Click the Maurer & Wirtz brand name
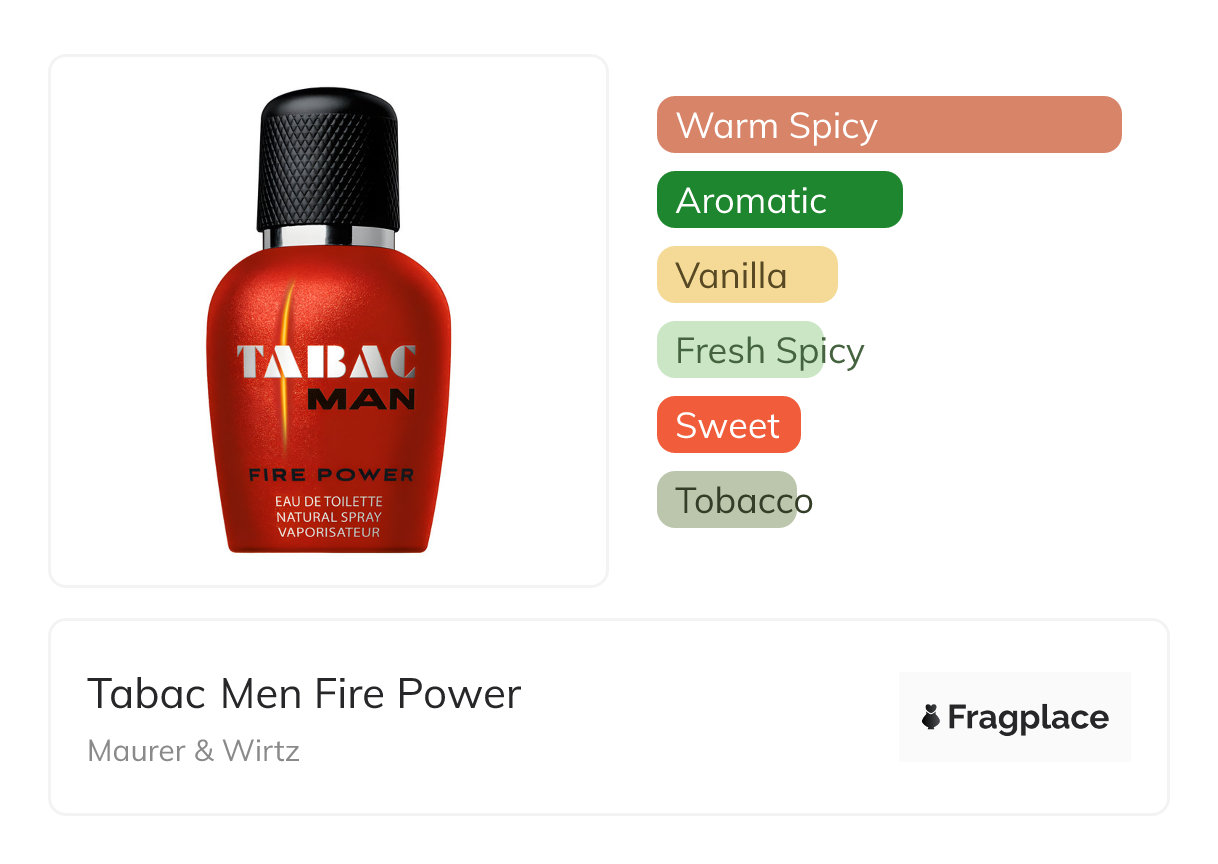Screen dimensions: 1218x864 pos(194,751)
